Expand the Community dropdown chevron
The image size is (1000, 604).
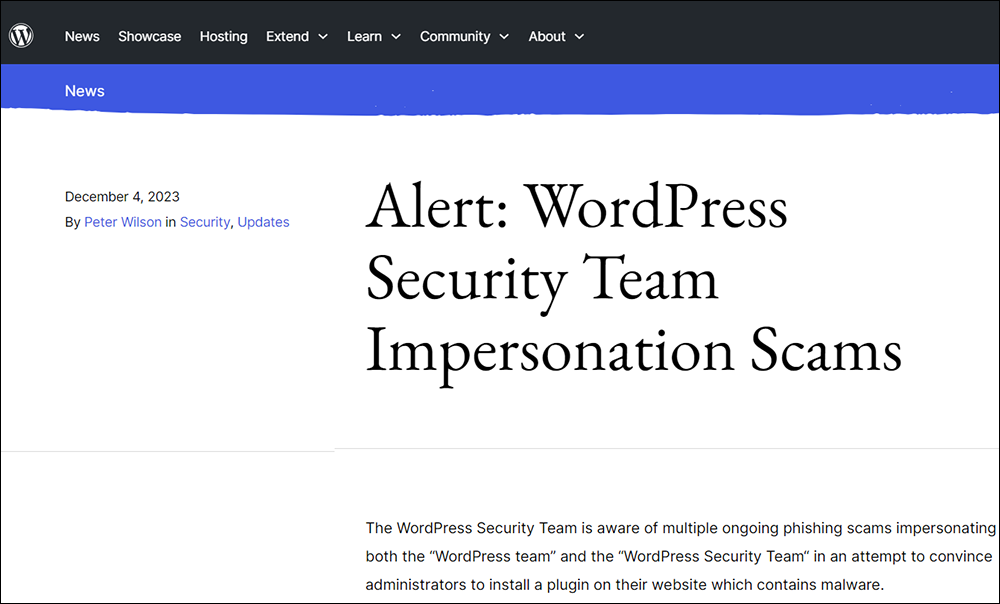coord(504,37)
